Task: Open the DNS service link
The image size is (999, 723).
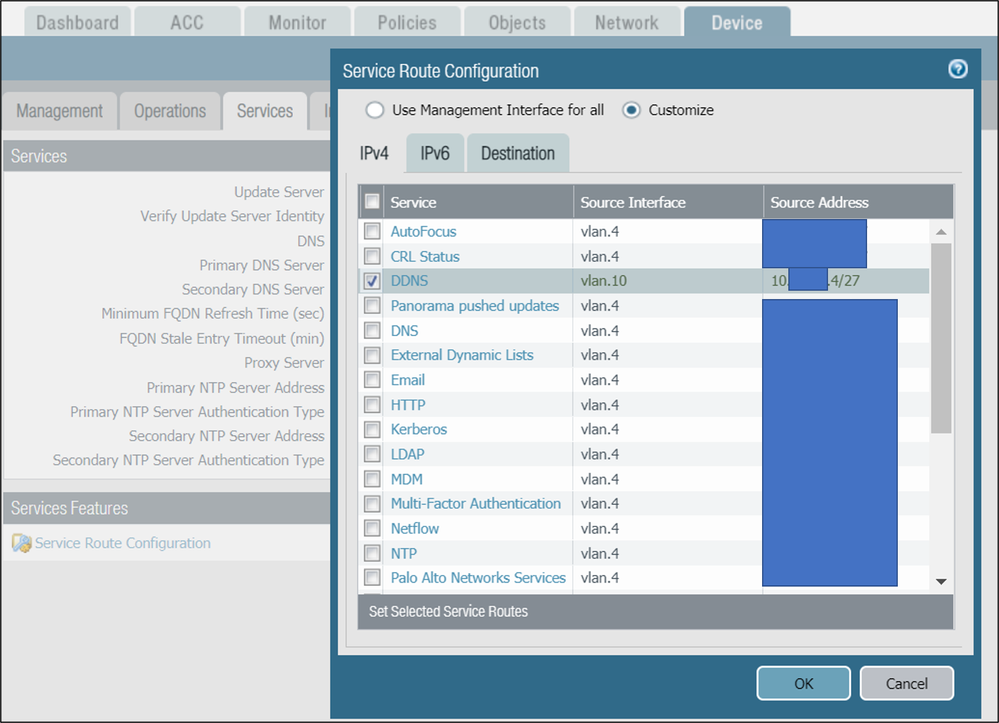Action: click(x=405, y=331)
